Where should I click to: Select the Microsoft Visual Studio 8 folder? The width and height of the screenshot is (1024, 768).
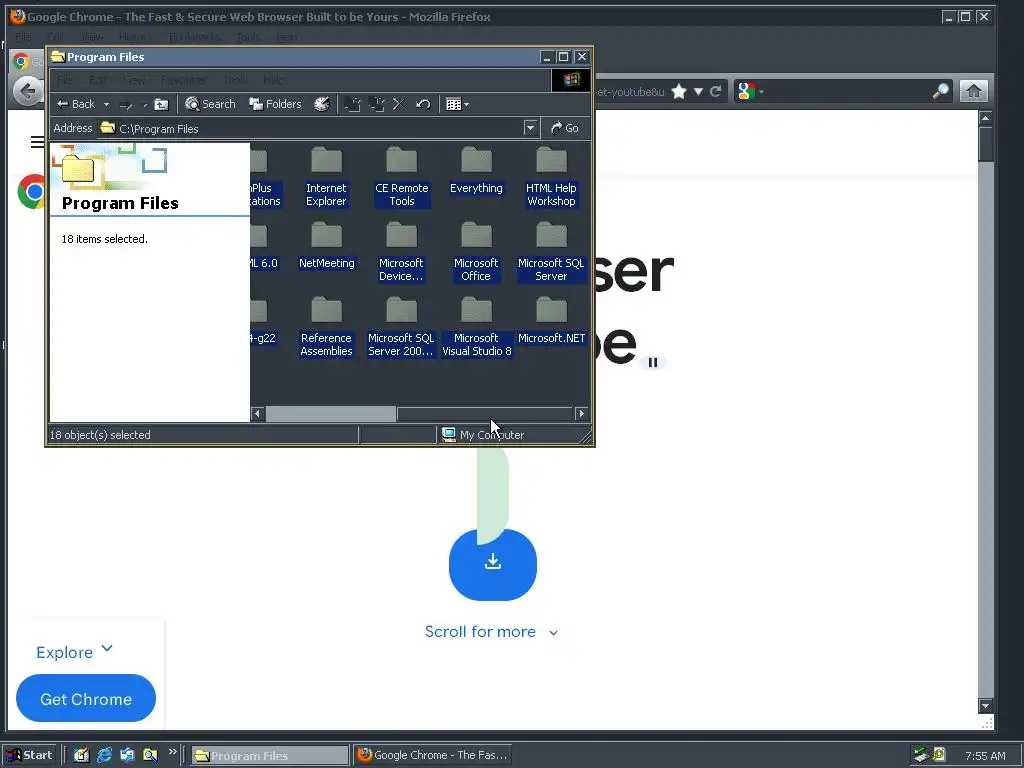[x=477, y=327]
